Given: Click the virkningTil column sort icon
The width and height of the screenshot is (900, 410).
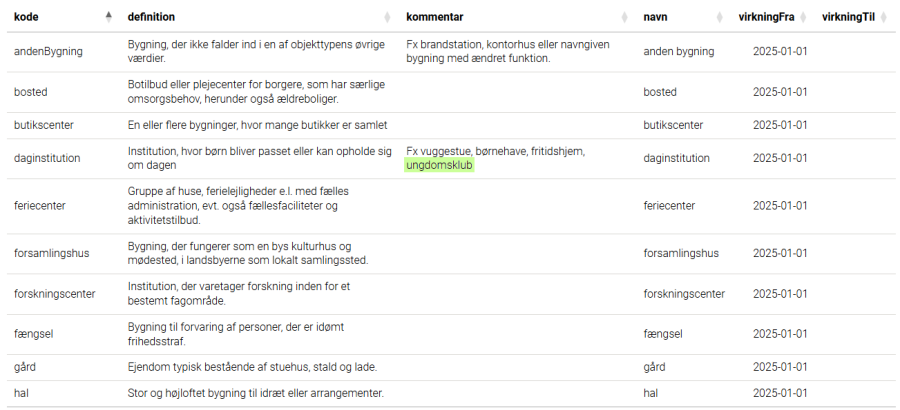Looking at the screenshot, I should click(x=885, y=17).
